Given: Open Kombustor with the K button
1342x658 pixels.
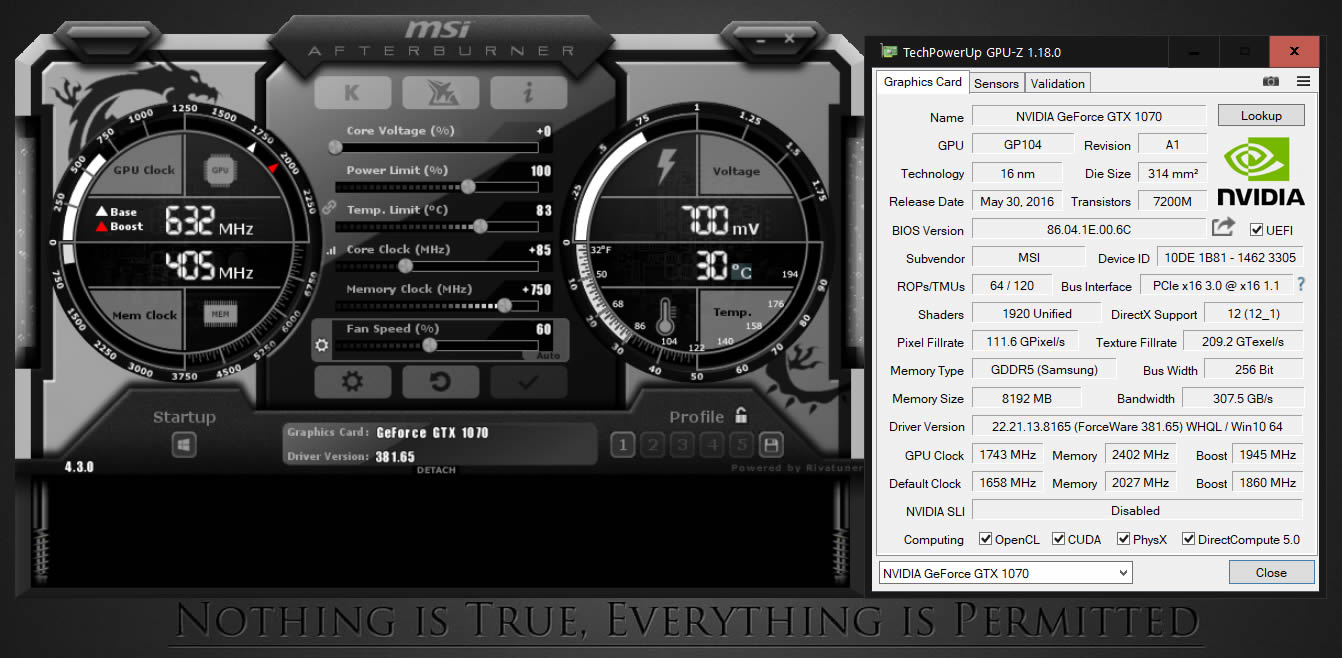Looking at the screenshot, I should point(352,92).
